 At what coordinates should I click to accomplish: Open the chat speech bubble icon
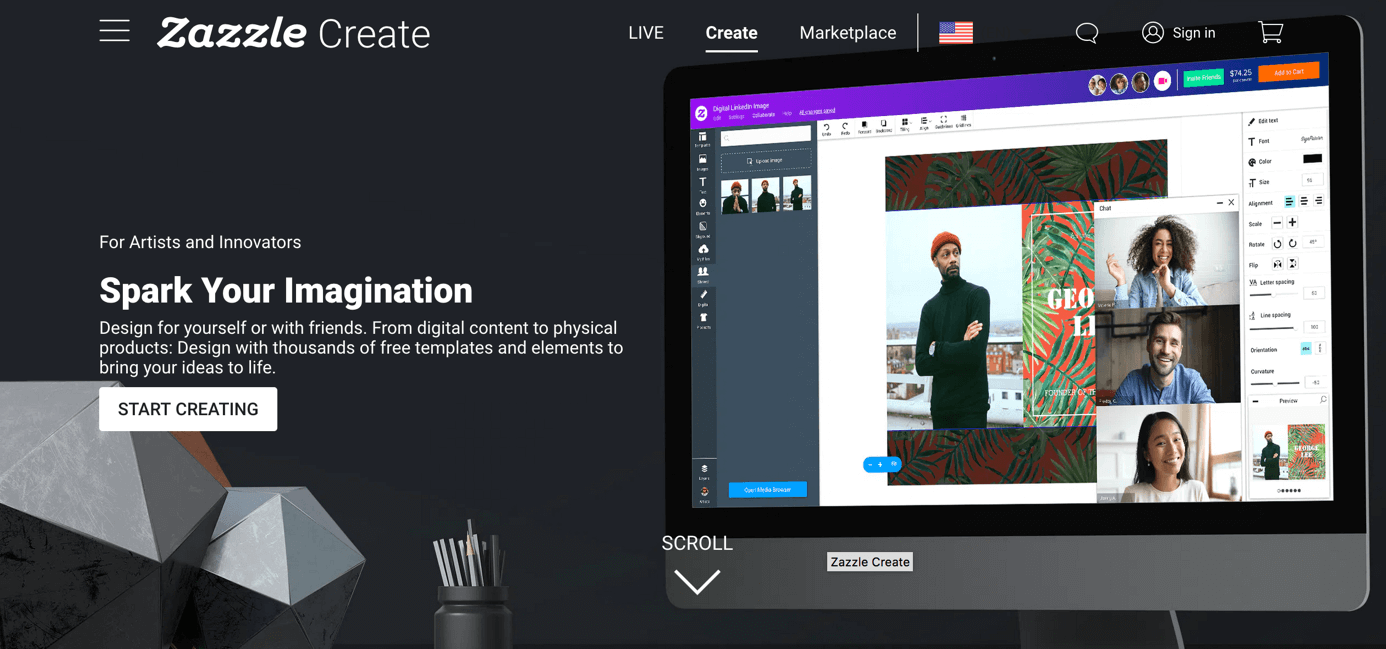1087,33
